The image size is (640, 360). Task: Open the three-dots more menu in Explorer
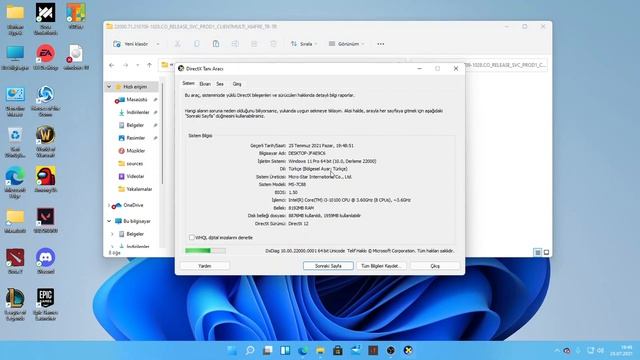380,44
